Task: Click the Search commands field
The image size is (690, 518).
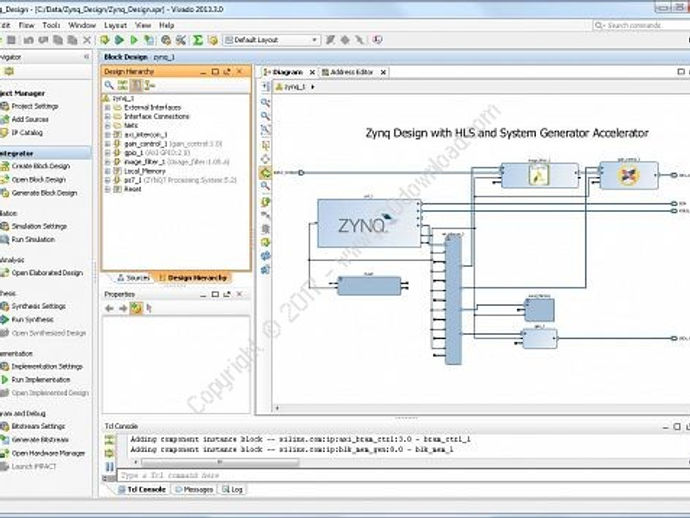Action: click(641, 26)
